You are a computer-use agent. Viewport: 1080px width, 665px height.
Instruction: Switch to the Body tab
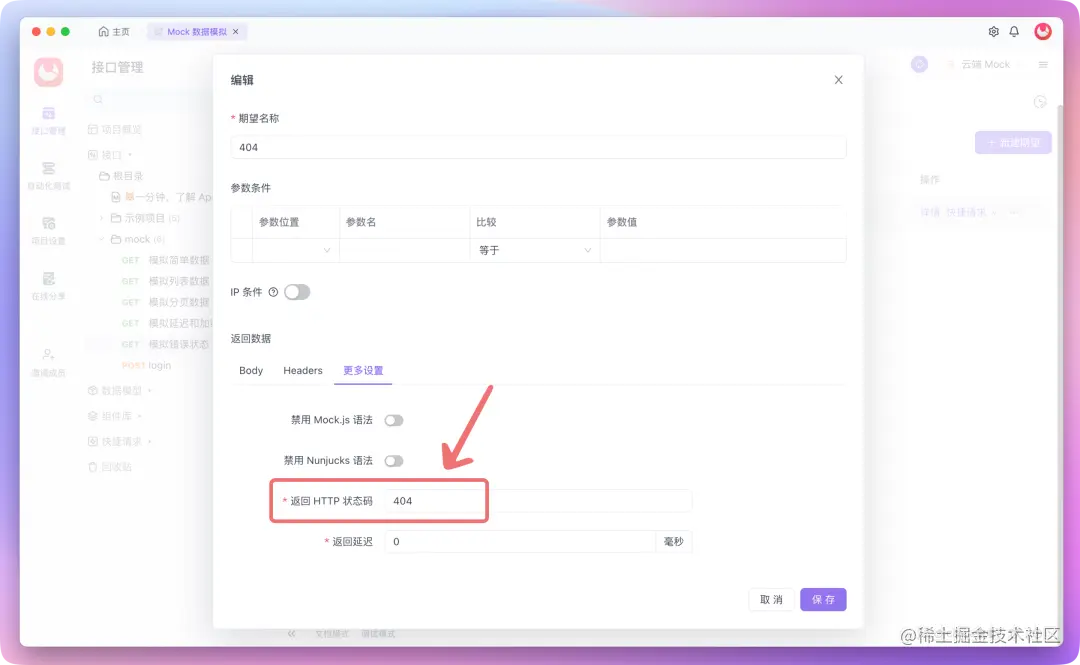pos(251,371)
